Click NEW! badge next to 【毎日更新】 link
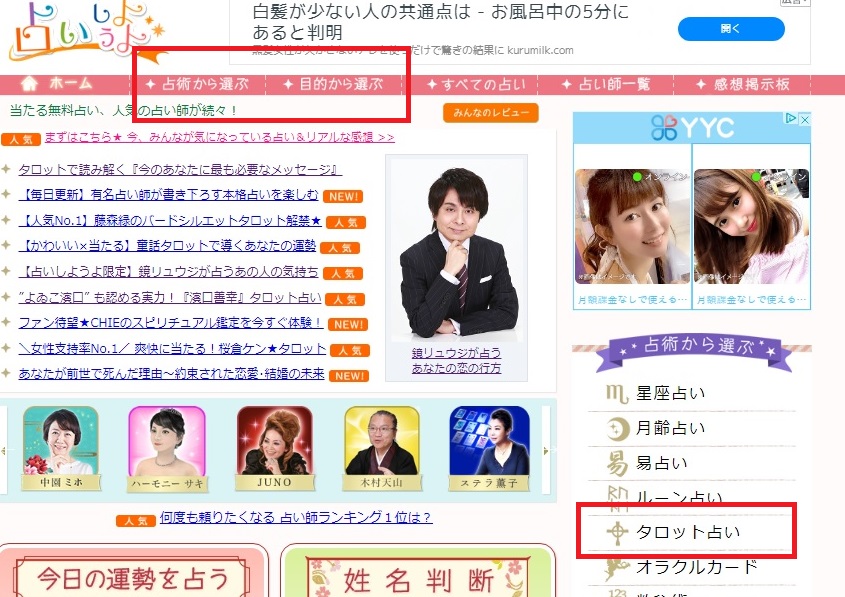The width and height of the screenshot is (845, 597). click(343, 197)
